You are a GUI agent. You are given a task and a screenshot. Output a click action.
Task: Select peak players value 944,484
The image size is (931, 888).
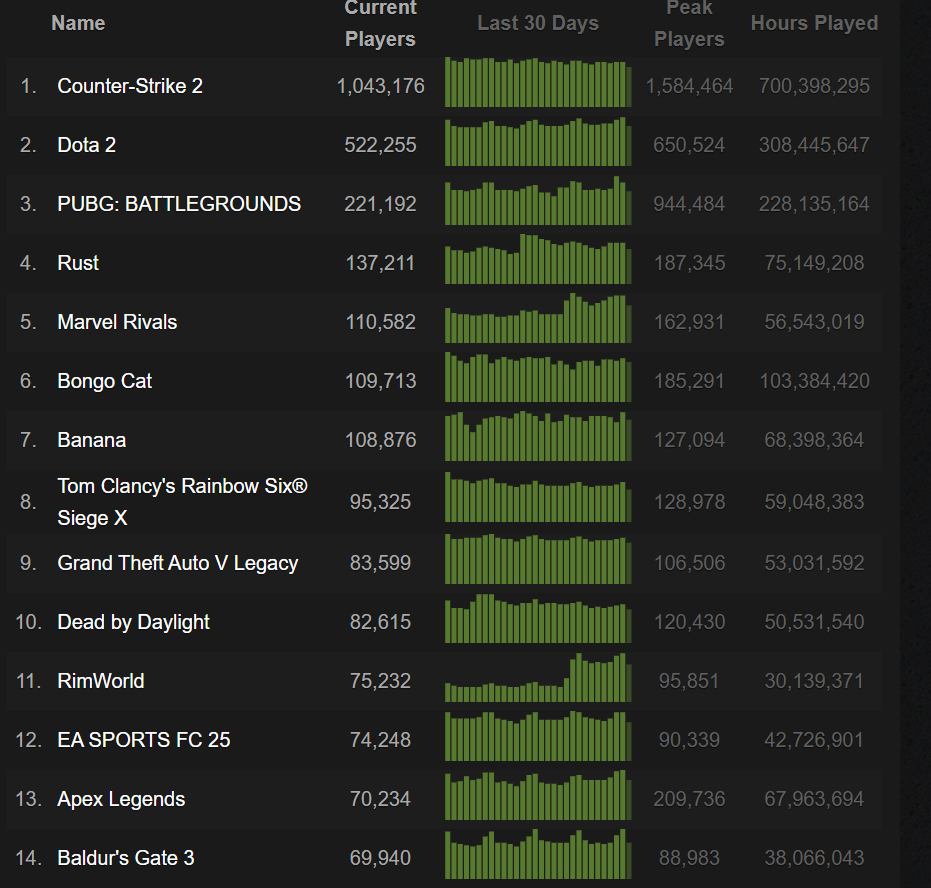pos(689,204)
